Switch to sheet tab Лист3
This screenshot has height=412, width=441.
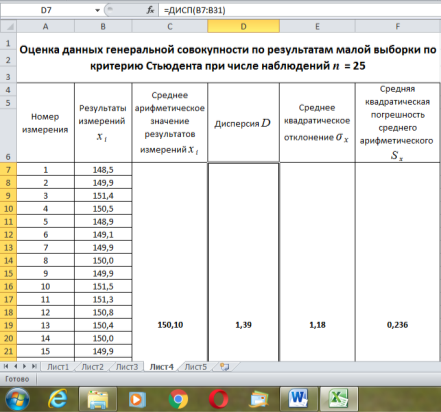tap(127, 367)
